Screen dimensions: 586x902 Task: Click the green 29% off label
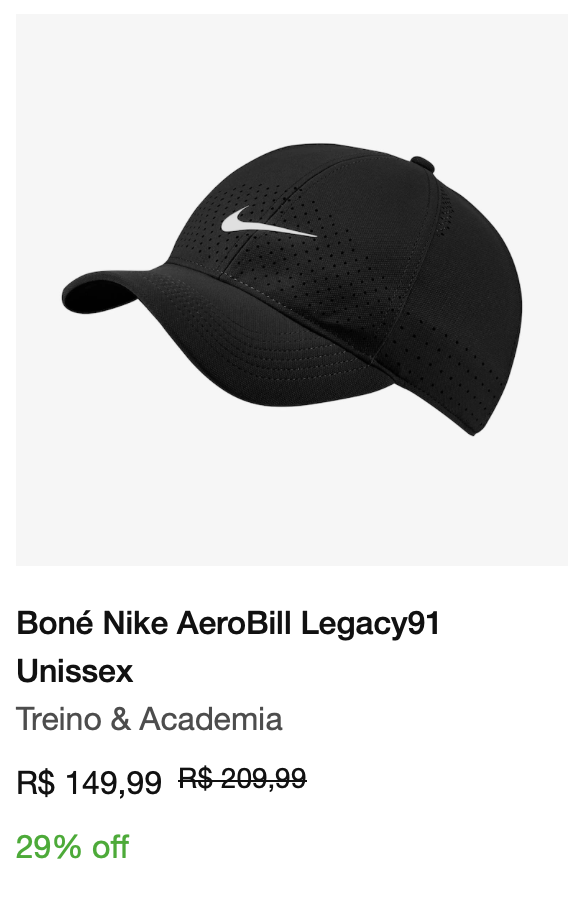[72, 847]
